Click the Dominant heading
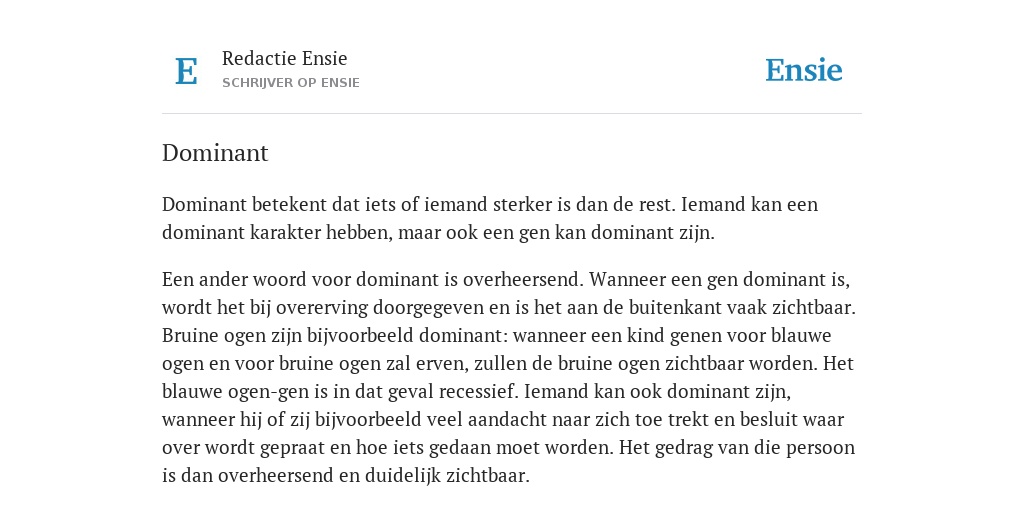Viewport: 1024px width, 512px height. click(215, 153)
